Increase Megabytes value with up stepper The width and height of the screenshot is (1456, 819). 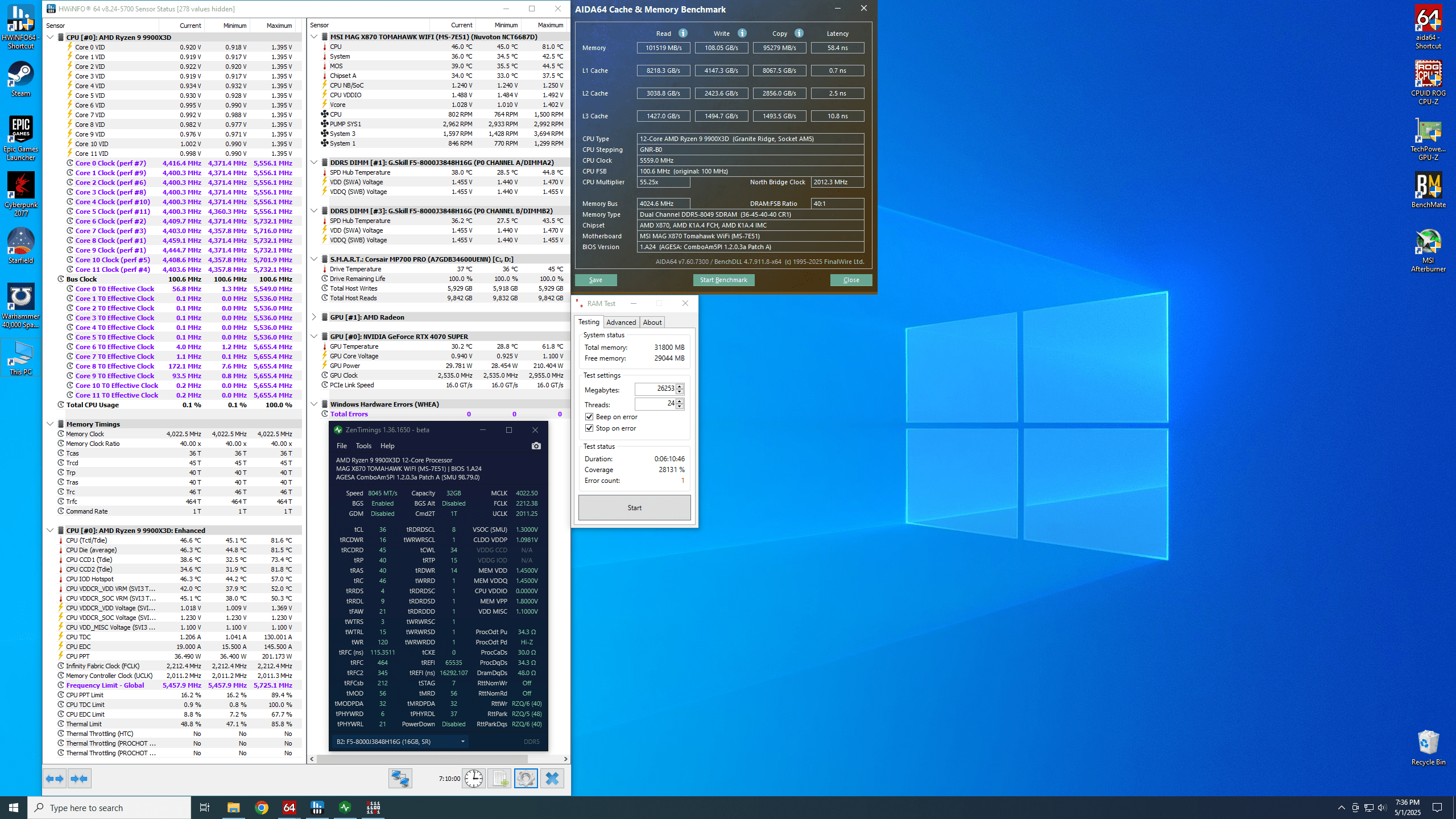coord(680,386)
